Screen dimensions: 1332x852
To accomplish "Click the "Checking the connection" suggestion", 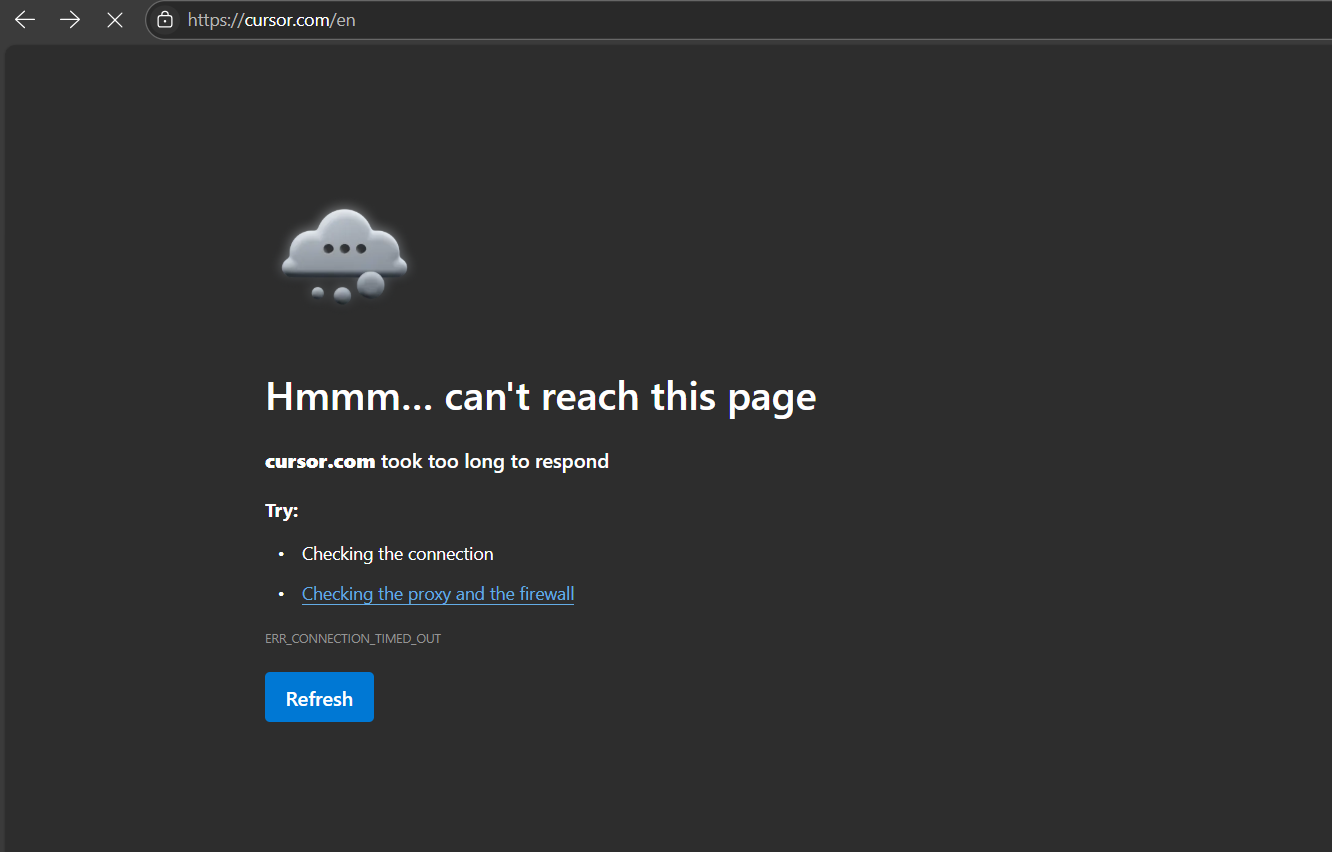I will (398, 554).
